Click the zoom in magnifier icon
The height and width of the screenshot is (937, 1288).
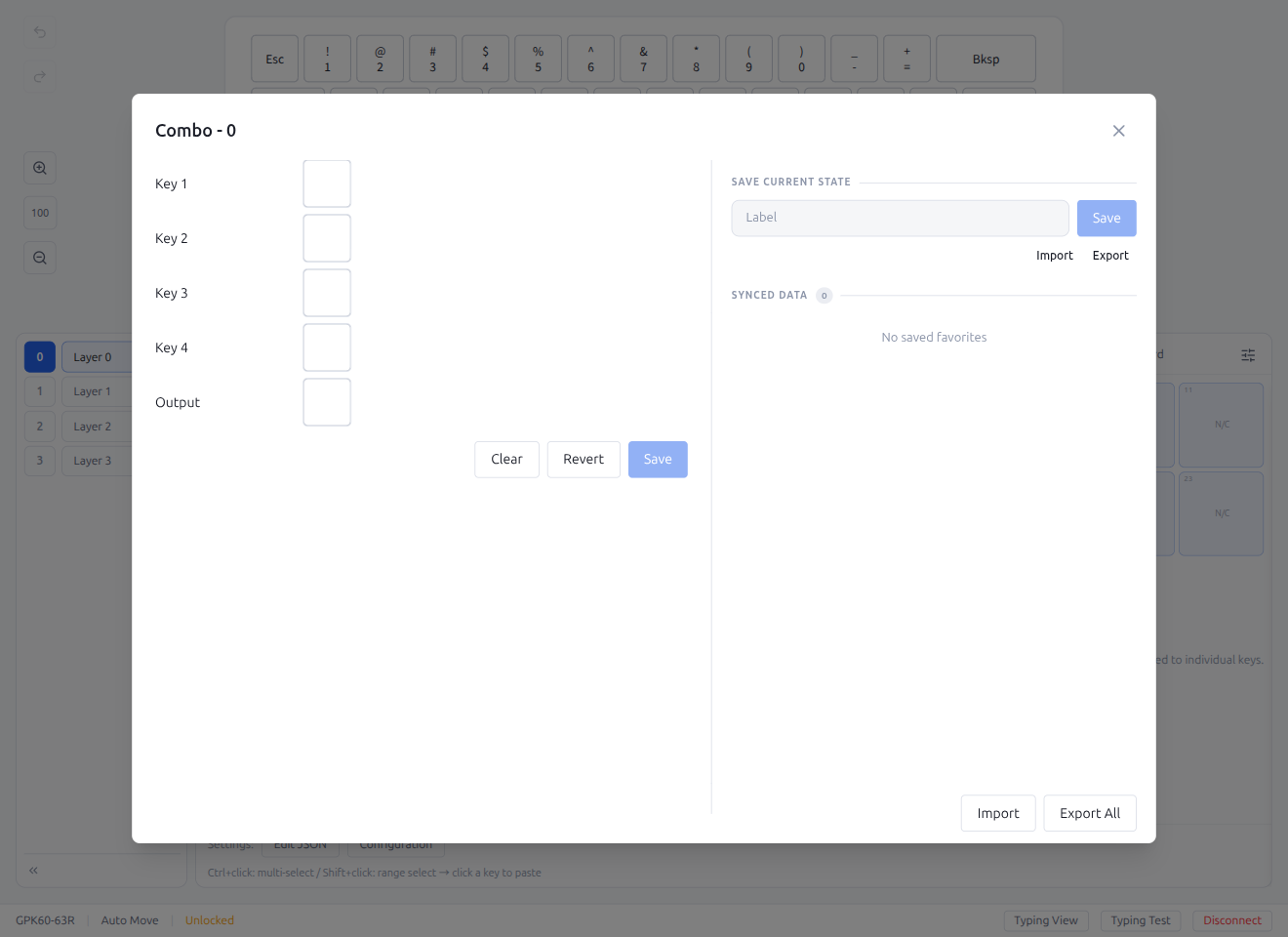pos(40,168)
